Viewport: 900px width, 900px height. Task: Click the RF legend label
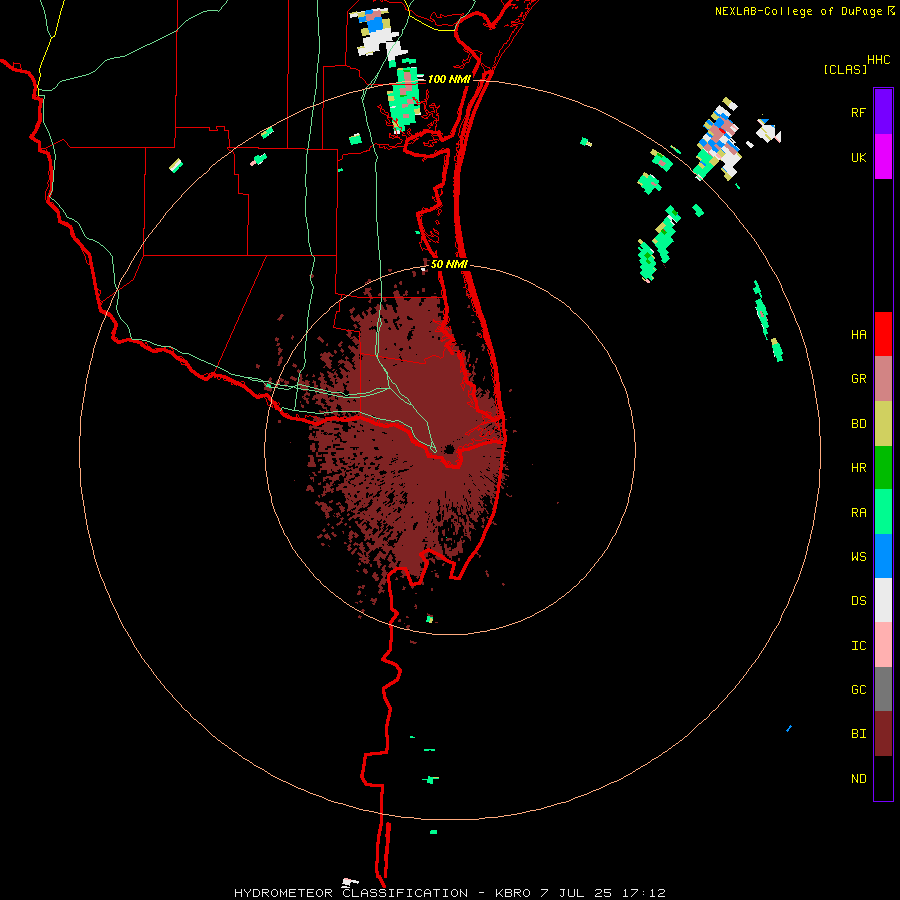point(858,113)
